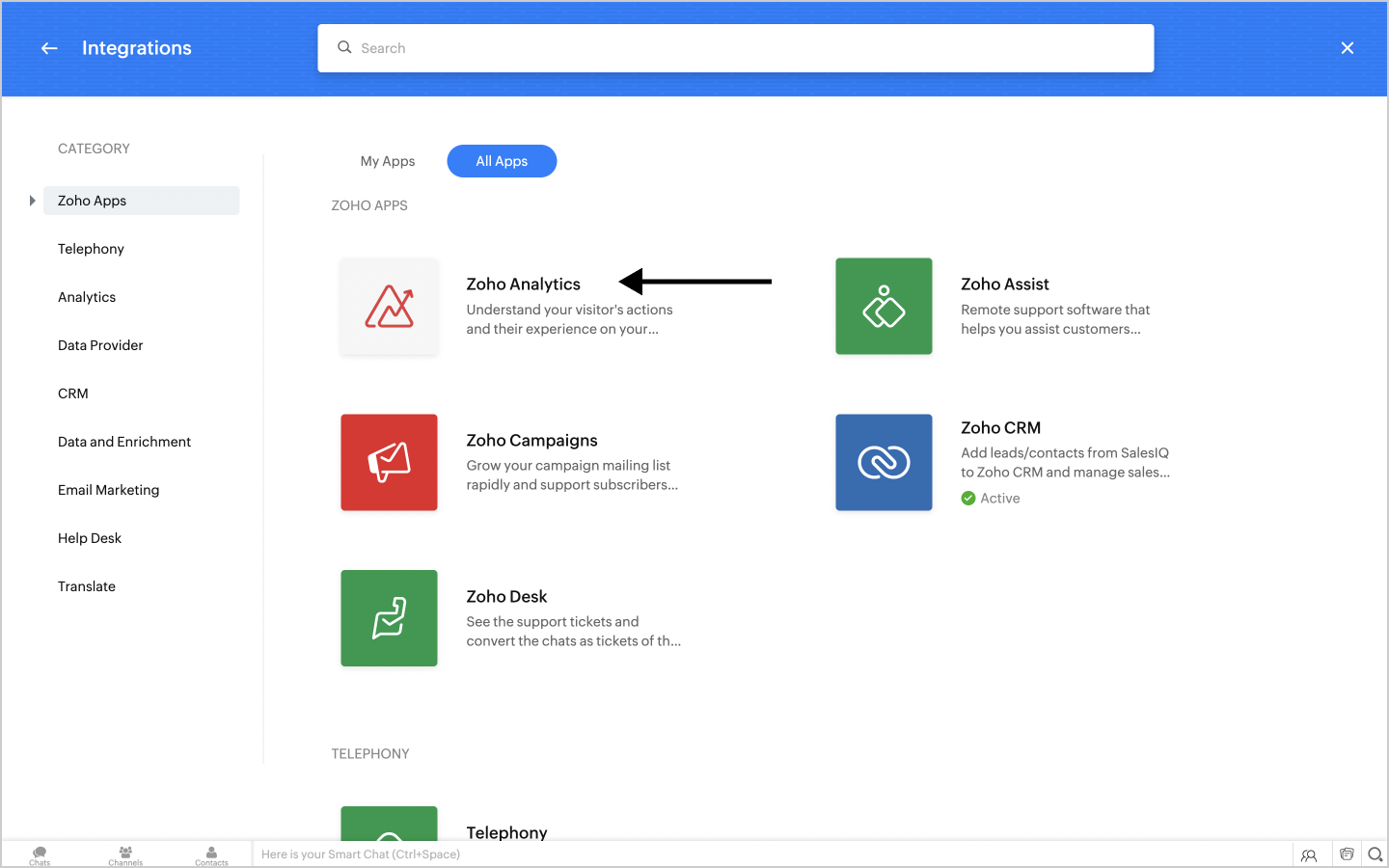The width and height of the screenshot is (1389, 868).
Task: Open the Zoho Campaigns app icon
Action: [x=389, y=463]
